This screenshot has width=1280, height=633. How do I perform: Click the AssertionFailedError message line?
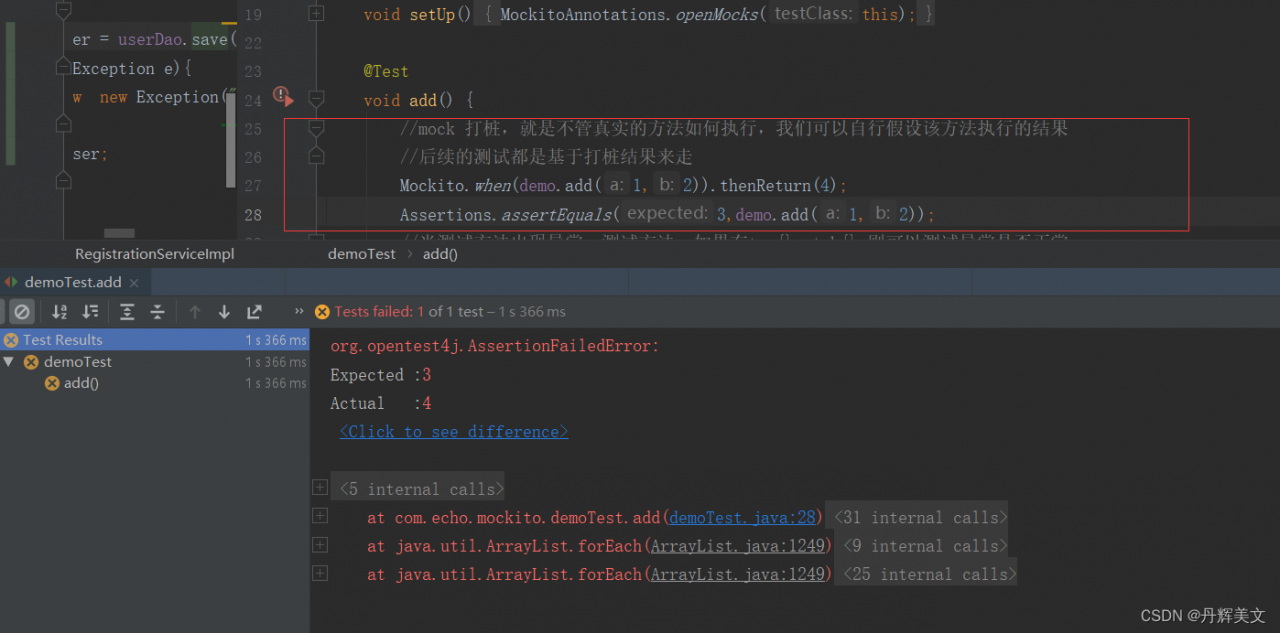tap(495, 346)
